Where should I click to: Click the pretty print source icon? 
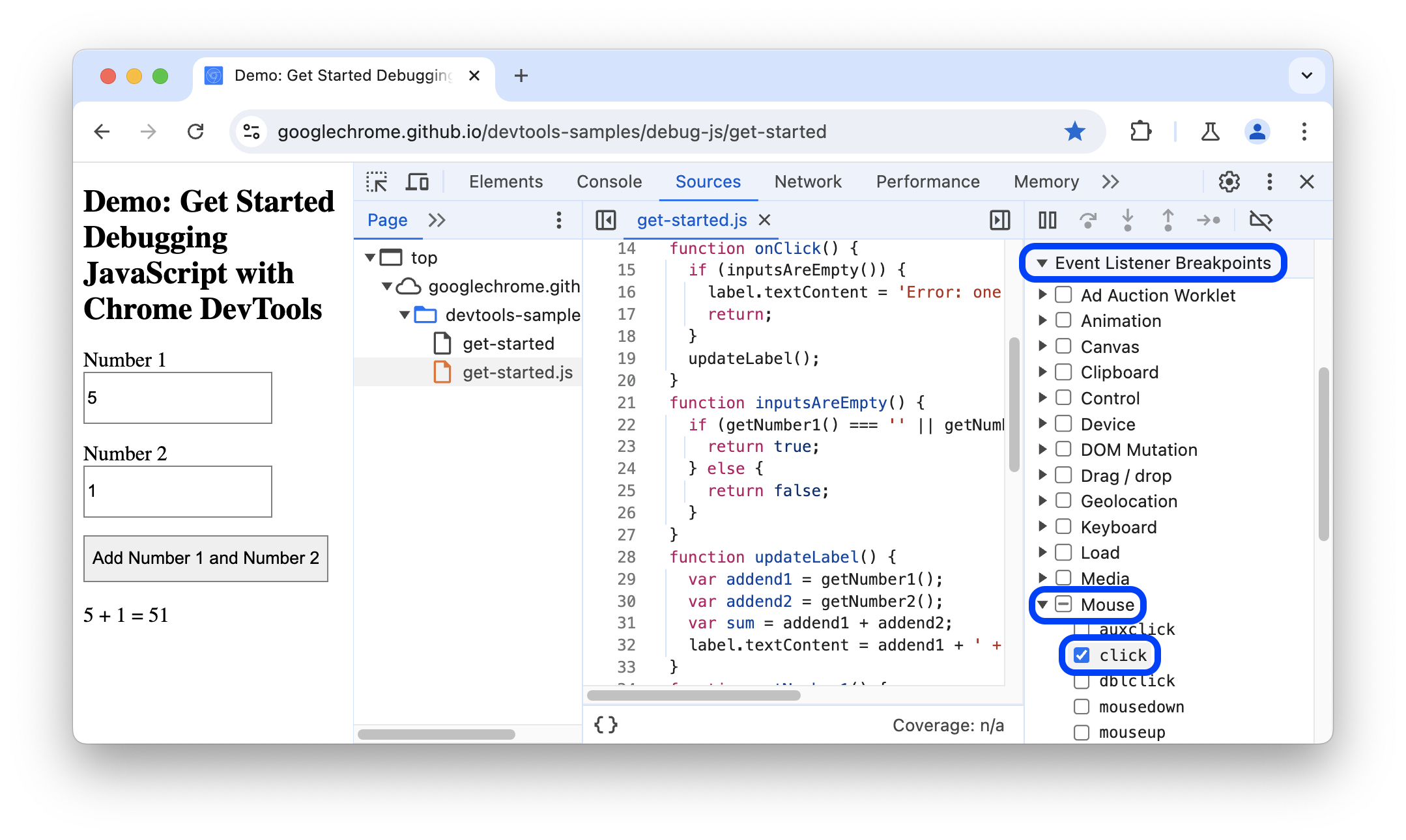point(605,723)
